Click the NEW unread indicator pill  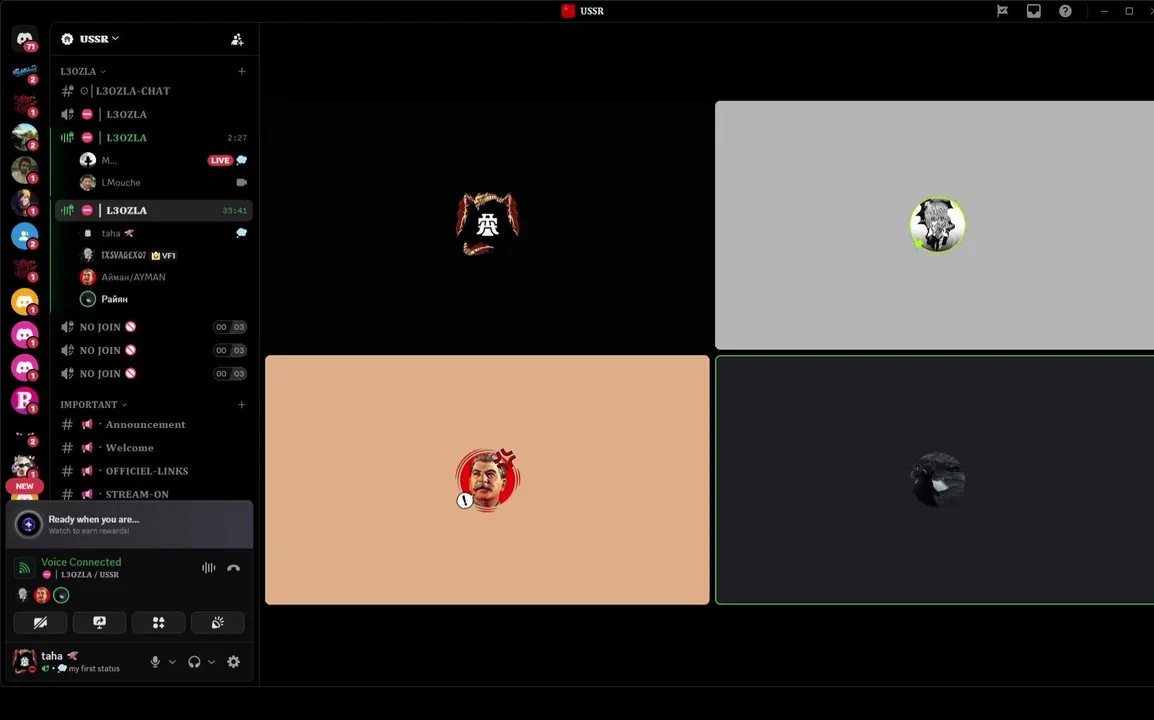24,486
